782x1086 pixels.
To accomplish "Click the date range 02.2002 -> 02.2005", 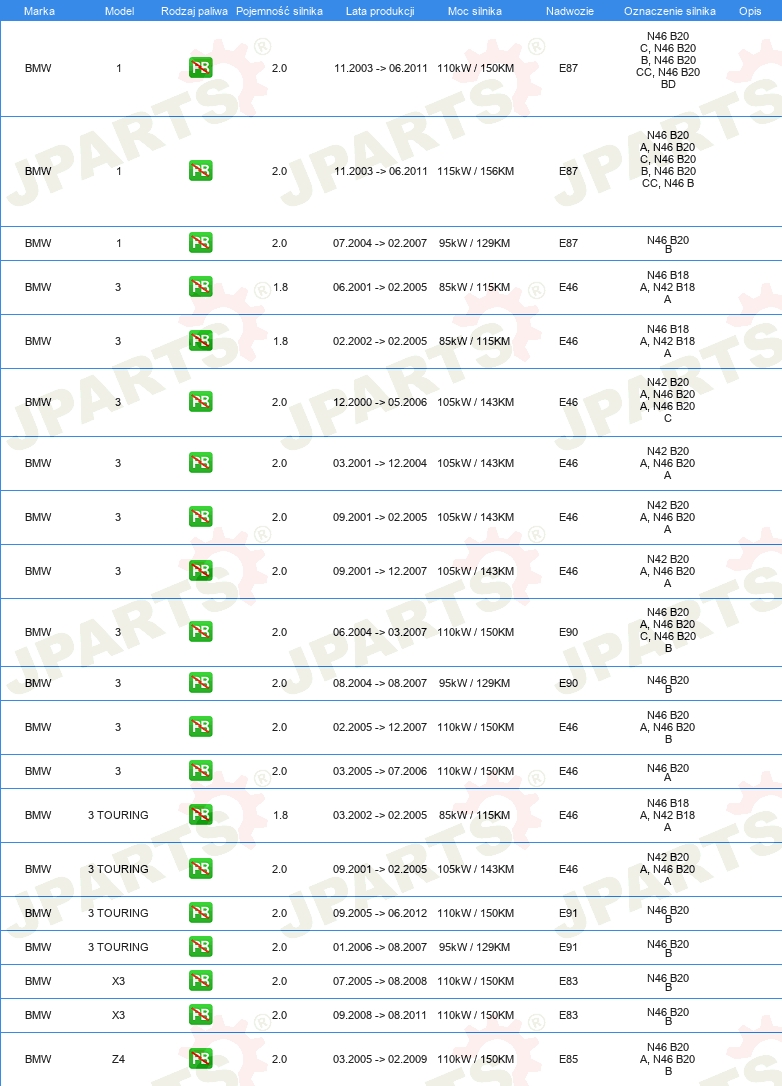I will pyautogui.click(x=380, y=341).
